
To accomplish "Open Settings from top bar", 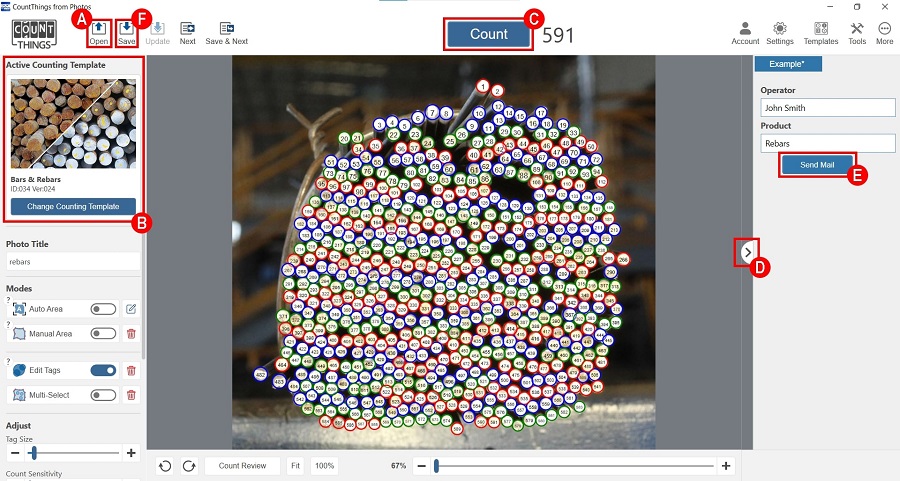I will coord(780,33).
